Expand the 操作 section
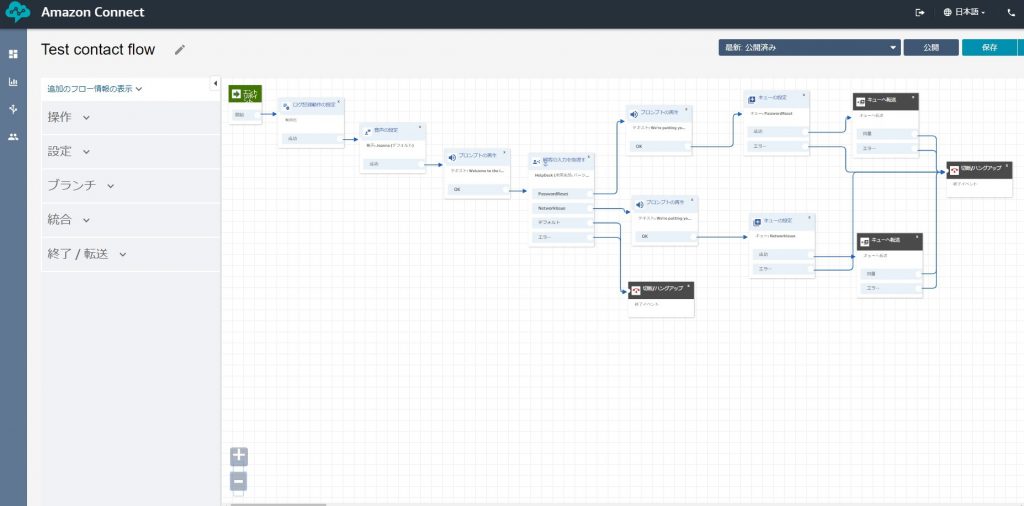This screenshot has width=1024, height=506. point(69,118)
